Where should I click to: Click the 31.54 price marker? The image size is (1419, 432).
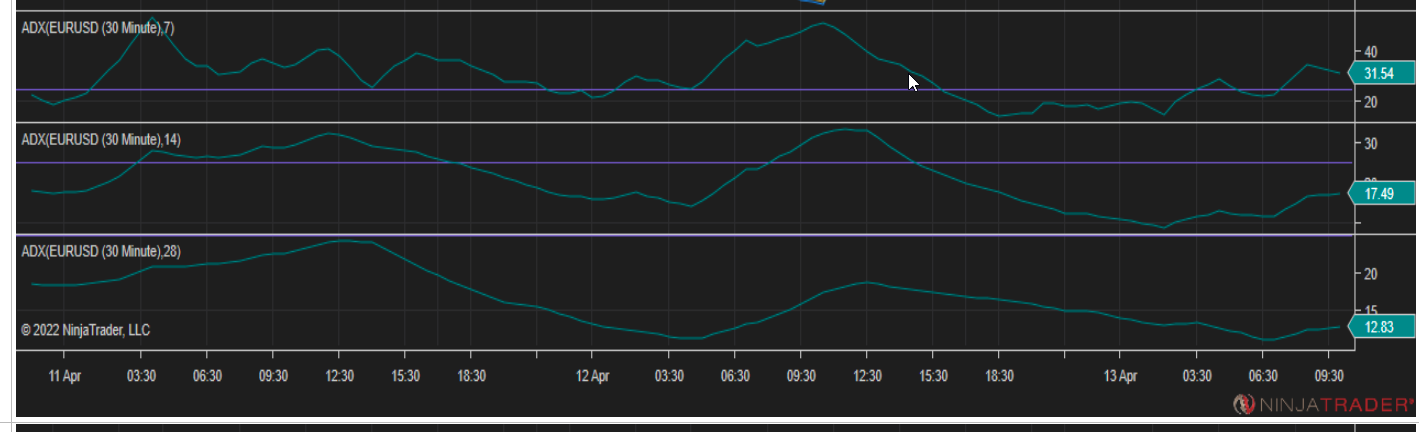click(1382, 73)
